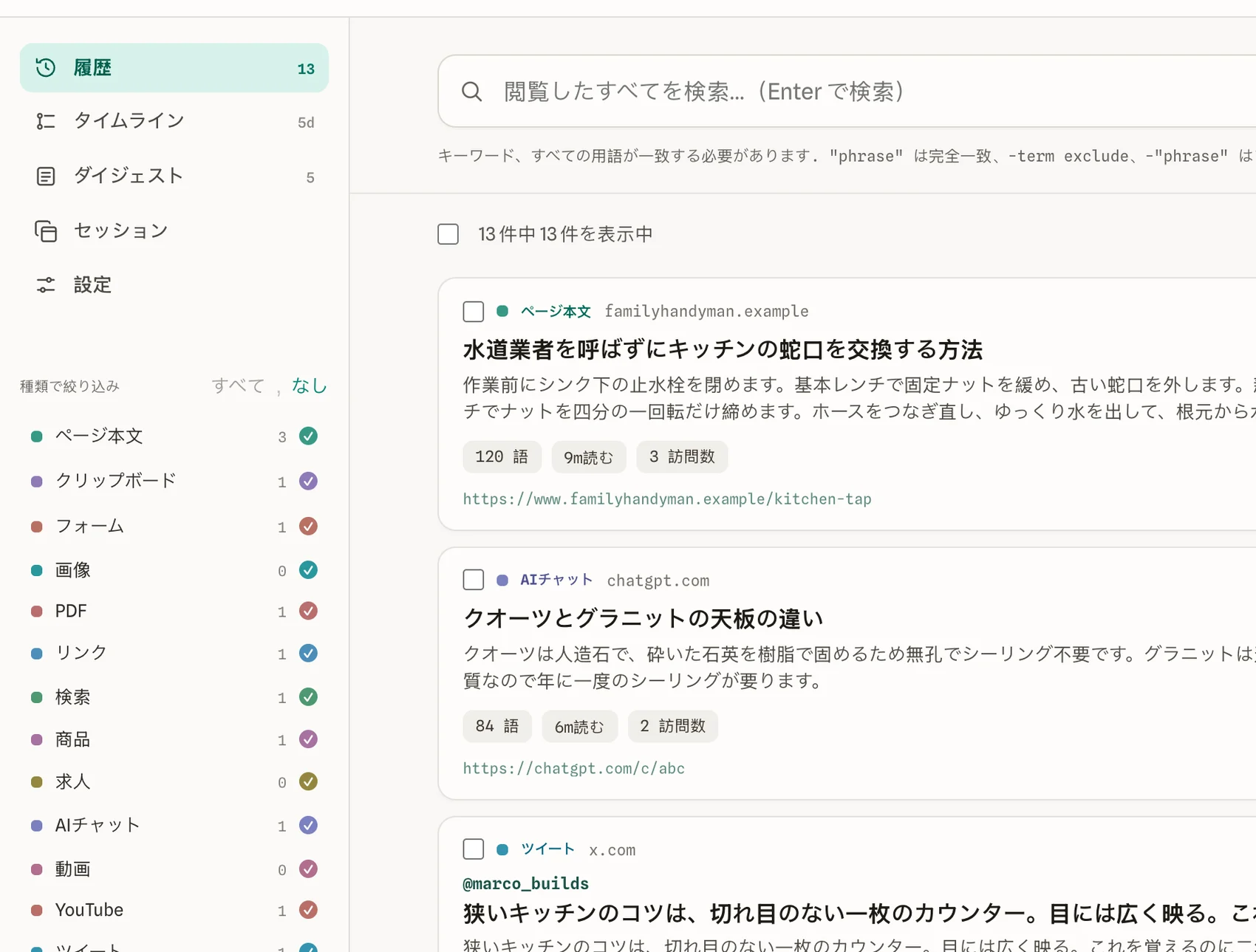Click the 9m読む reading-time chip
Viewport: 1256px width, 952px height.
coord(589,457)
